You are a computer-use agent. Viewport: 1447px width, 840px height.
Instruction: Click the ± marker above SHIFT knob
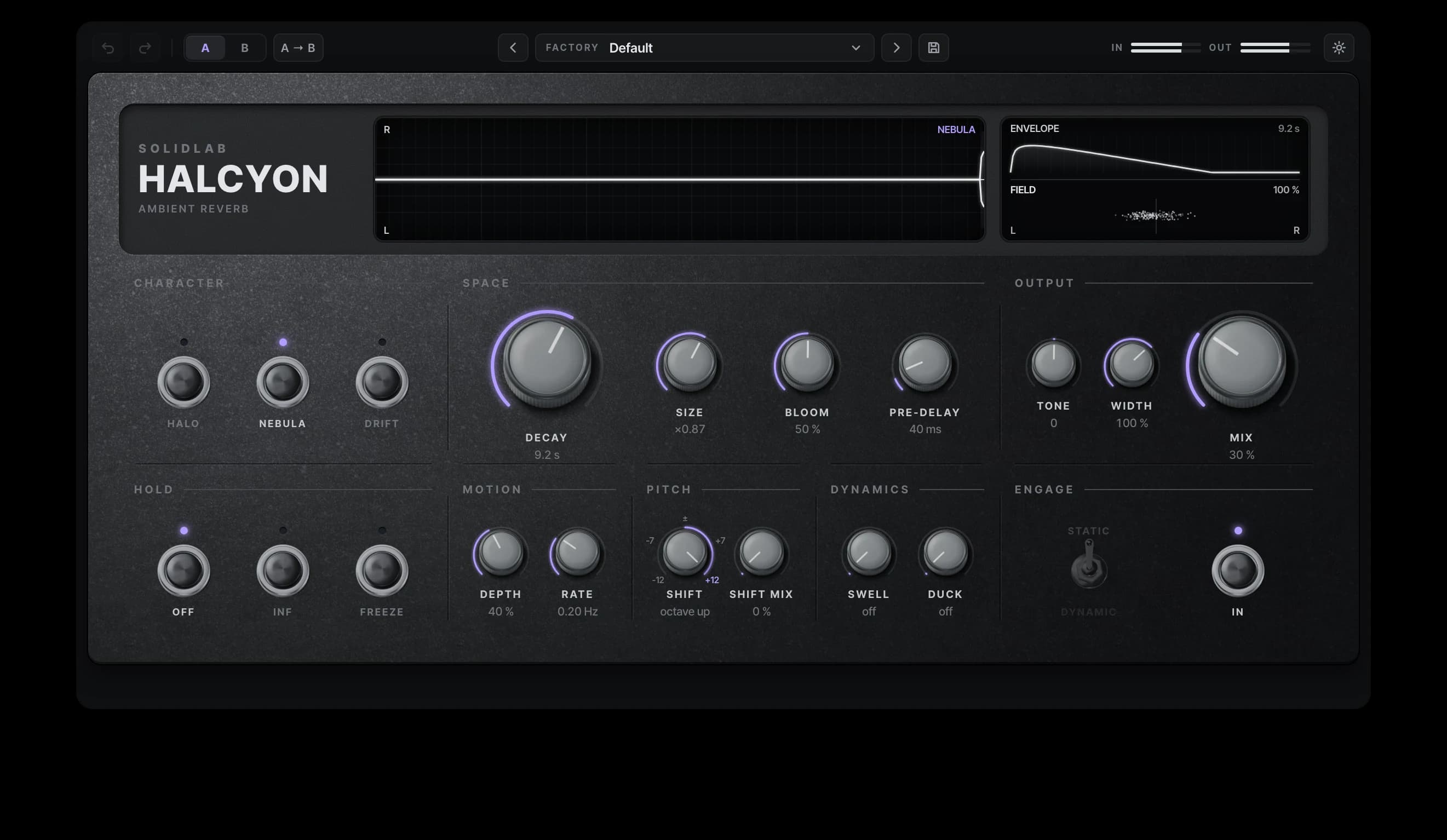pyautogui.click(x=685, y=519)
